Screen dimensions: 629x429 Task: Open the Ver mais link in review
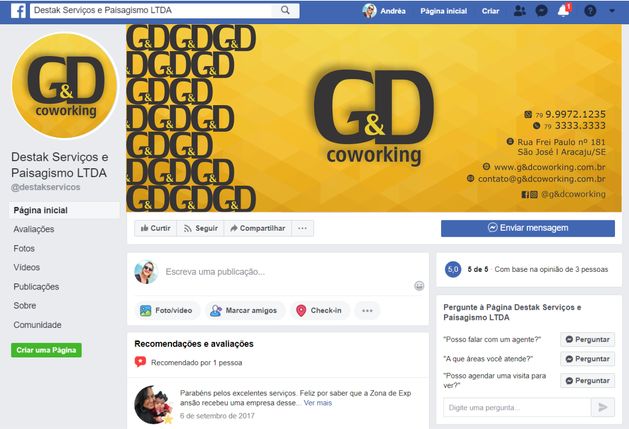[318, 403]
